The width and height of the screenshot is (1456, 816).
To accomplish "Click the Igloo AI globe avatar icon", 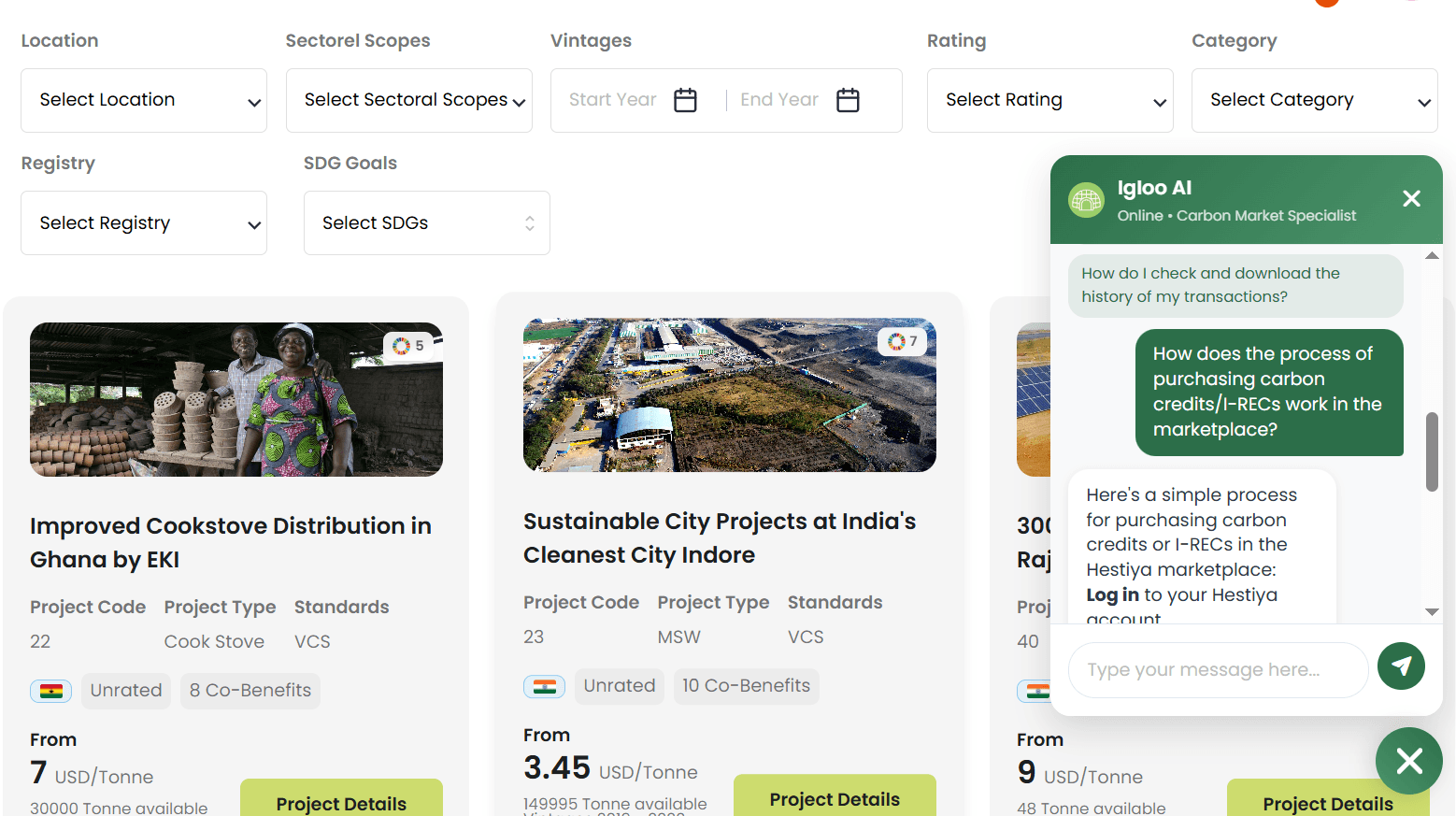I will (1086, 198).
